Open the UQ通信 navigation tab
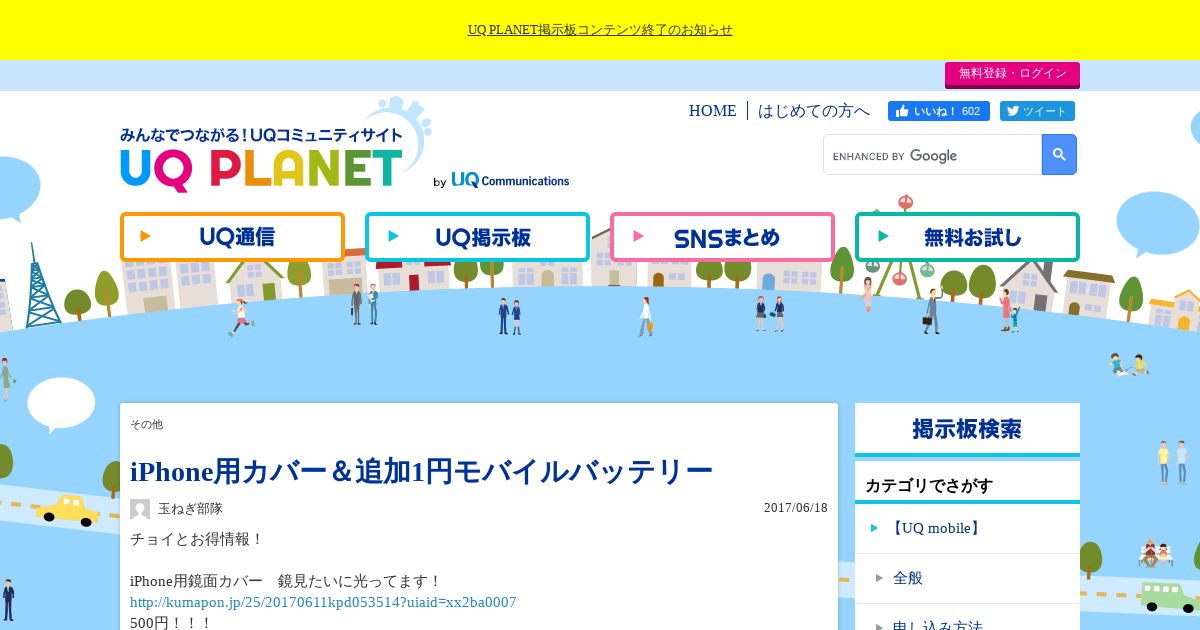The image size is (1200, 630). (x=232, y=237)
